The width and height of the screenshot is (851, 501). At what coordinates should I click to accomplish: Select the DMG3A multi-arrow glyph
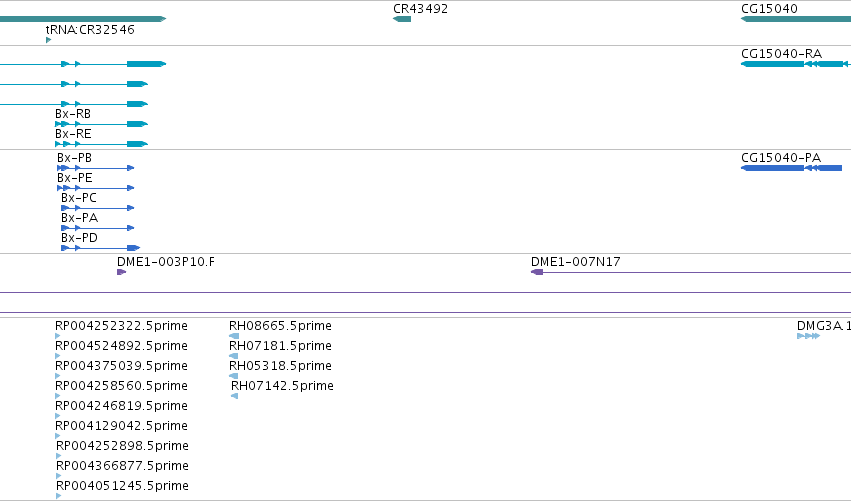(808, 336)
